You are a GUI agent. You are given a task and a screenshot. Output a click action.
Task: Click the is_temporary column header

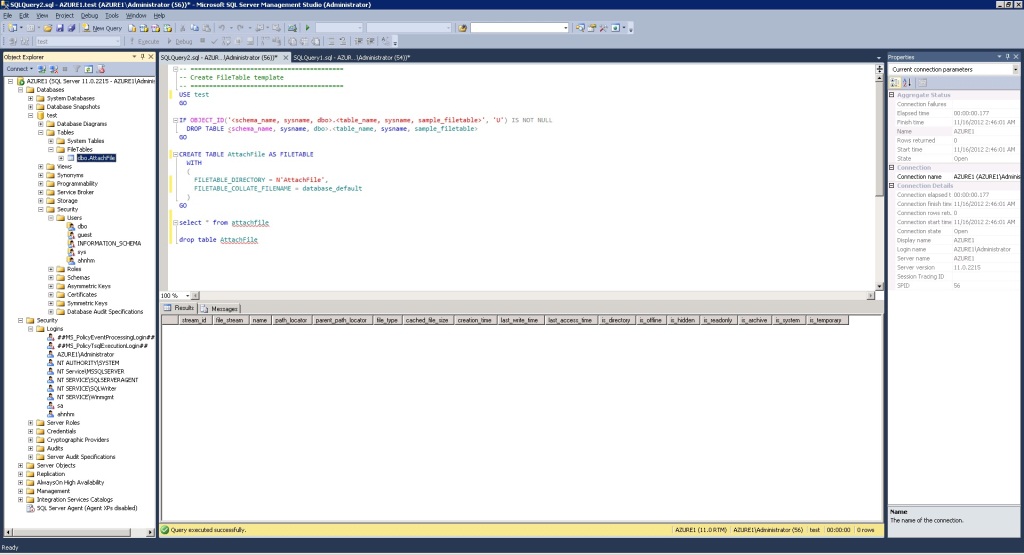point(826,320)
